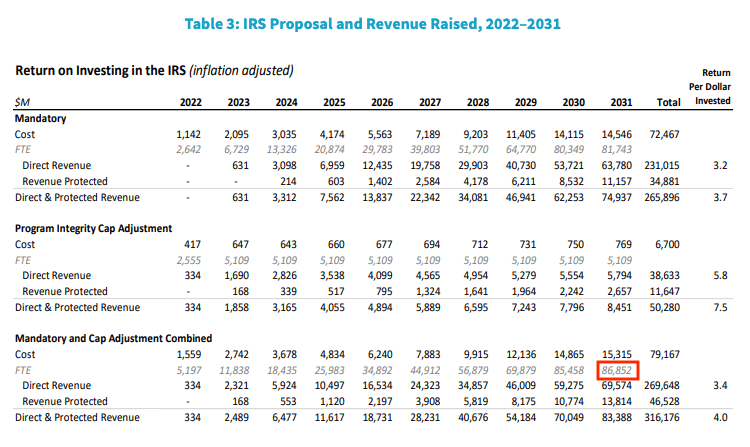Screen dimensions: 750x447
Task: Select the grand total "316,176"
Action: click(662, 417)
